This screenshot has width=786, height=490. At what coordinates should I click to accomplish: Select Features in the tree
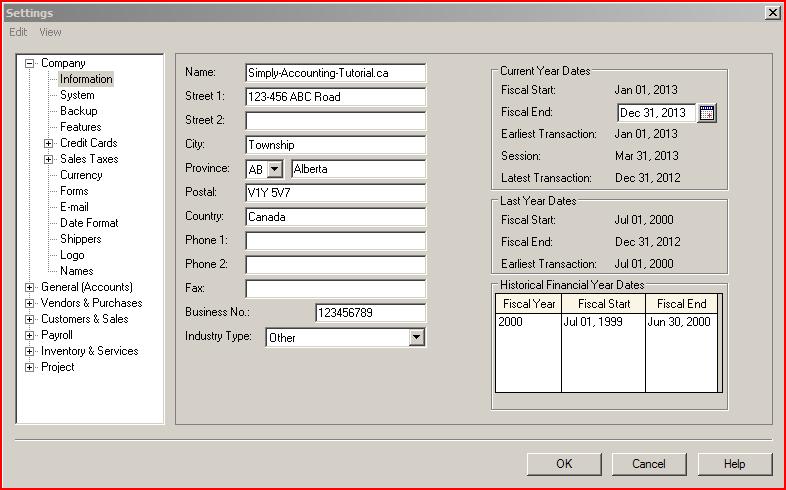pyautogui.click(x=81, y=127)
